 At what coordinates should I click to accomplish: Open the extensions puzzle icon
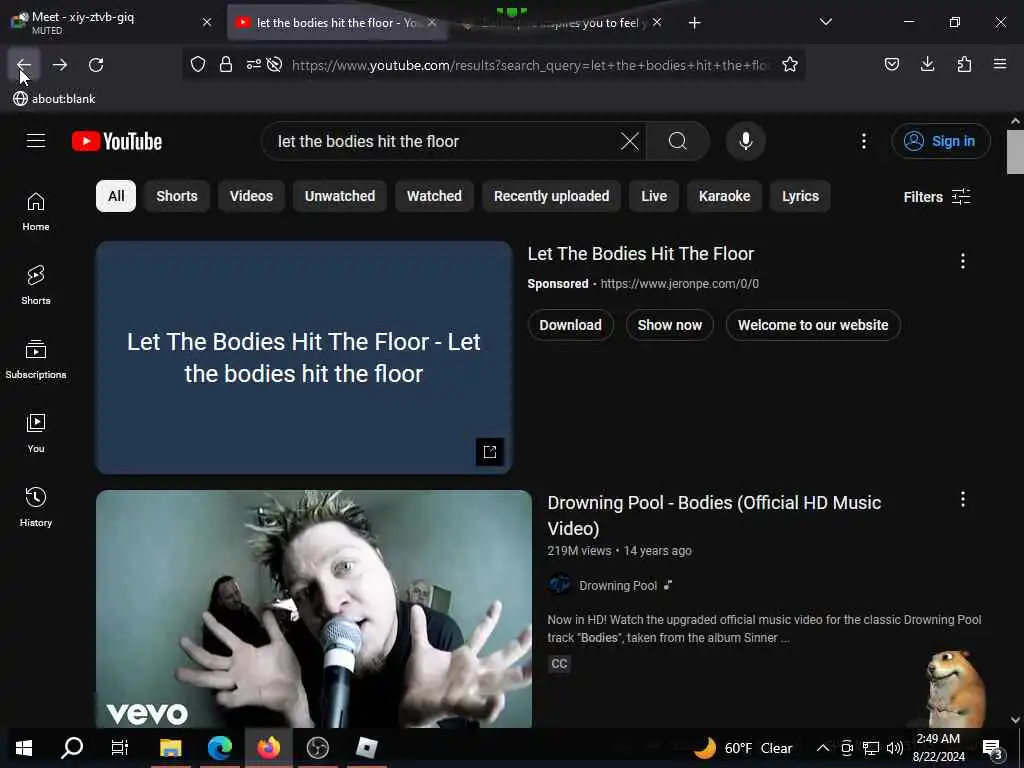[x=964, y=64]
